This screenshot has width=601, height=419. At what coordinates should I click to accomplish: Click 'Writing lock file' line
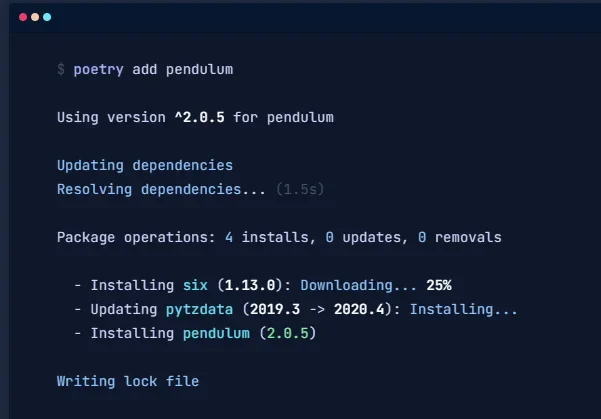coord(128,381)
